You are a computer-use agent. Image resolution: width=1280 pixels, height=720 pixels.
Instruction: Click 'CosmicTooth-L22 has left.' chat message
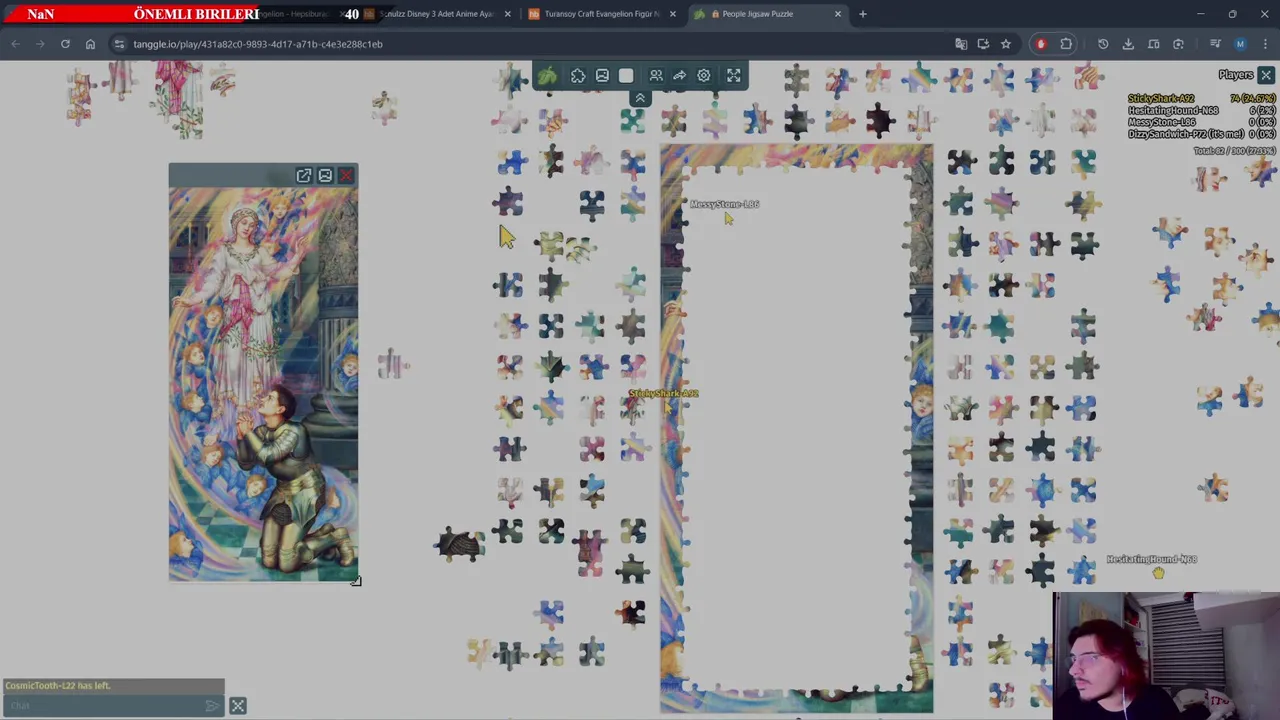pyautogui.click(x=57, y=686)
